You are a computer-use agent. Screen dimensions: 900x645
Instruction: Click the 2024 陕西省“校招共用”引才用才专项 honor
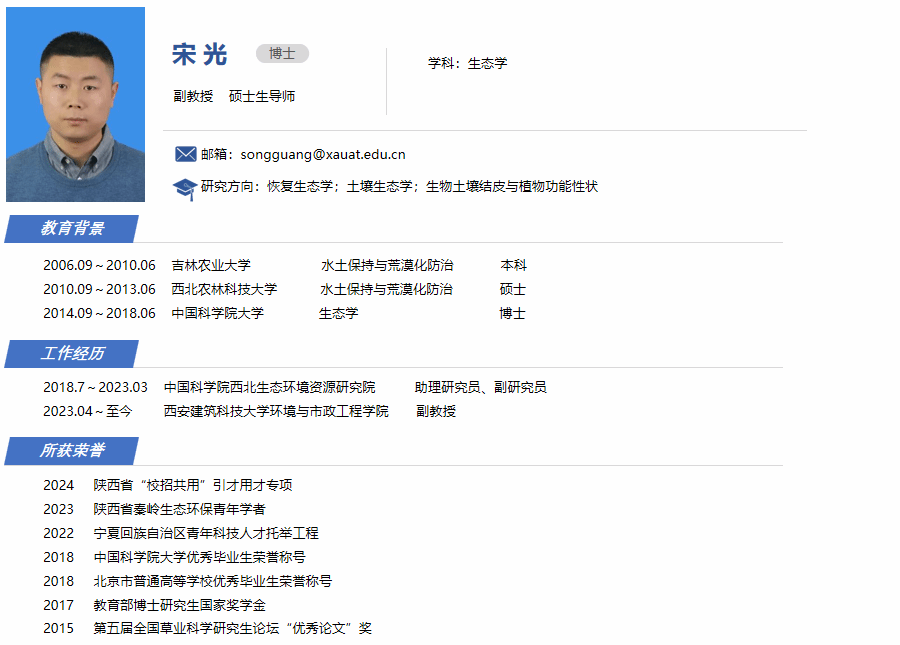(193, 486)
